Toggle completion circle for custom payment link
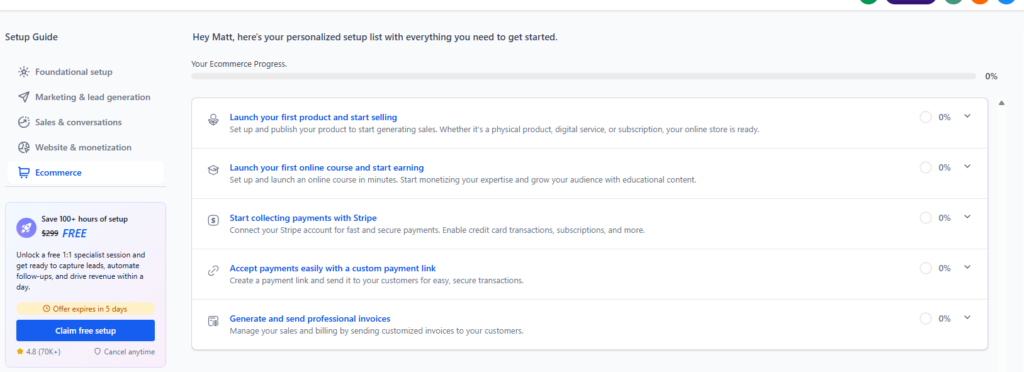This screenshot has height=372, width=1024. (925, 268)
